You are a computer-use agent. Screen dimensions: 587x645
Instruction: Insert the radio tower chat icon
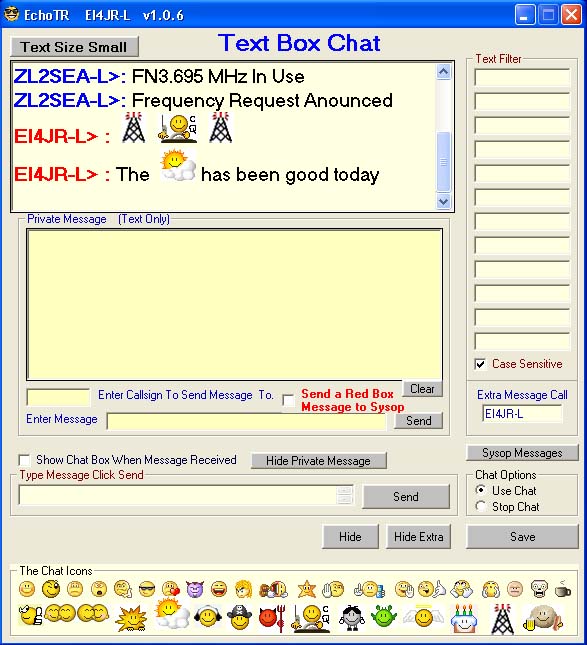click(502, 618)
